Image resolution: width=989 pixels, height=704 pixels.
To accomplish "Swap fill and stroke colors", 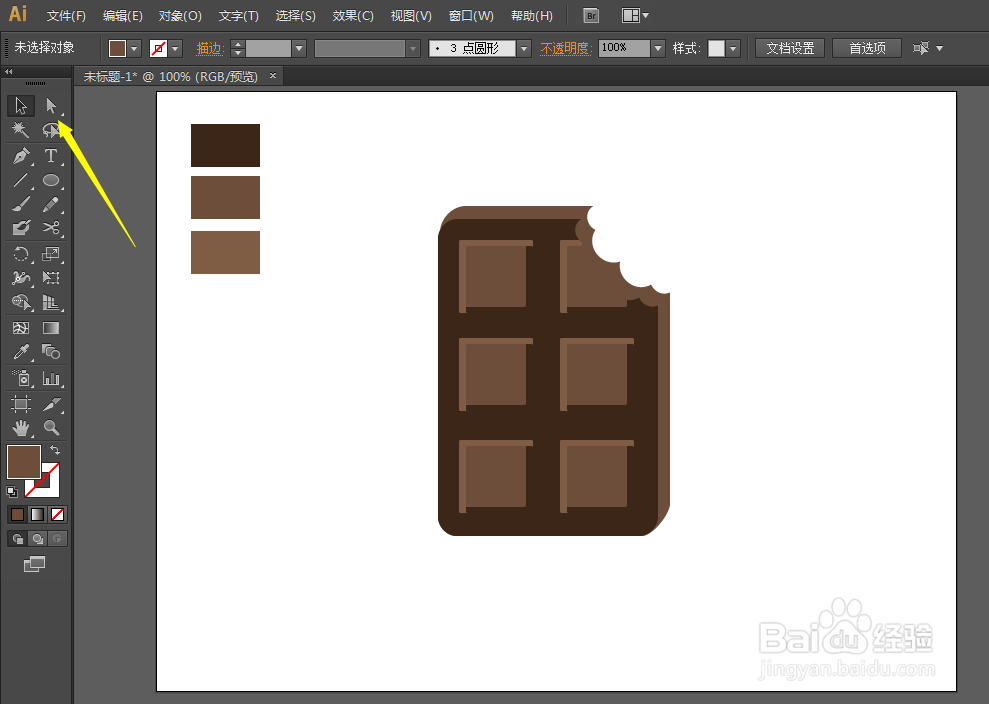I will (56, 450).
